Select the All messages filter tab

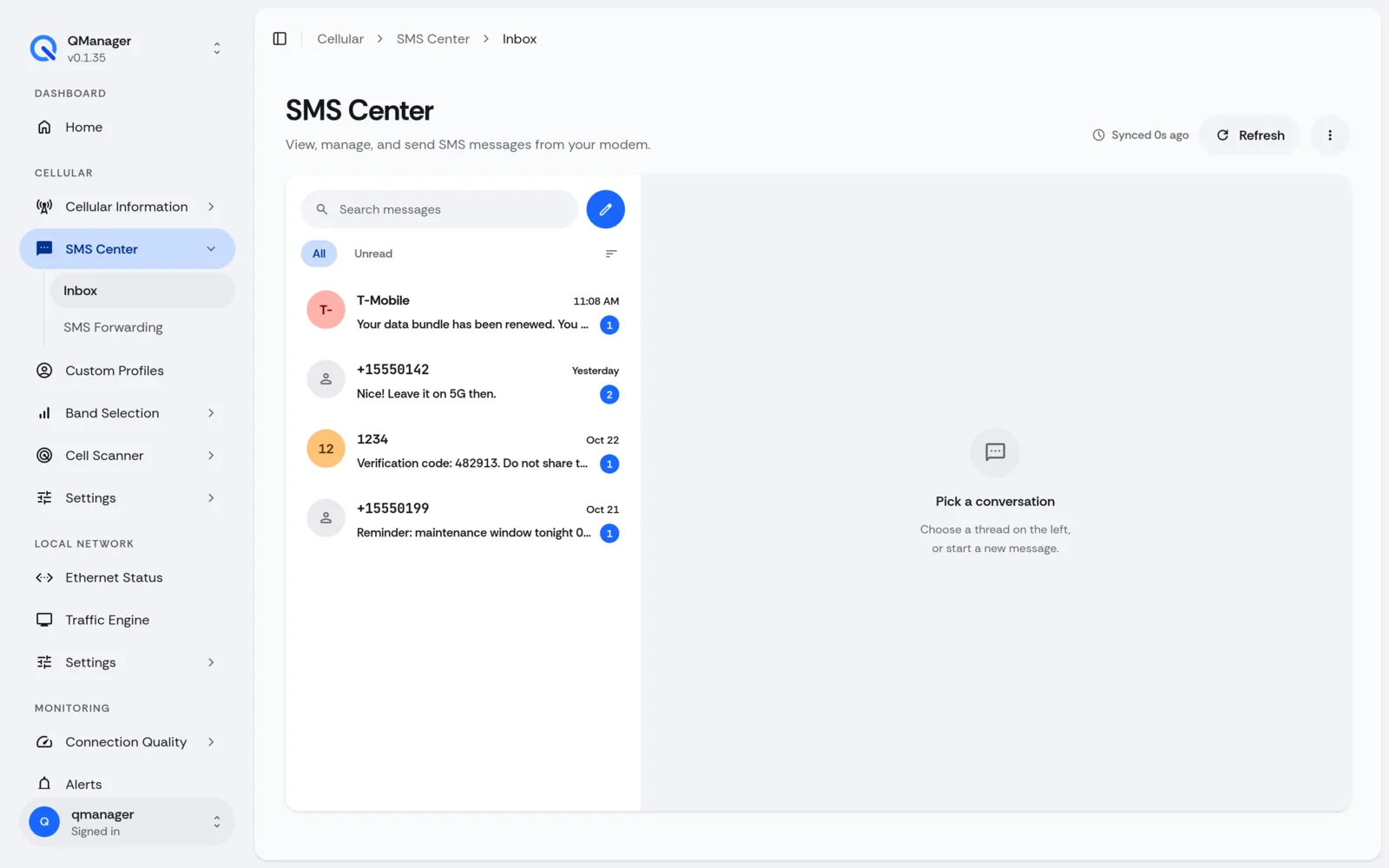point(319,253)
